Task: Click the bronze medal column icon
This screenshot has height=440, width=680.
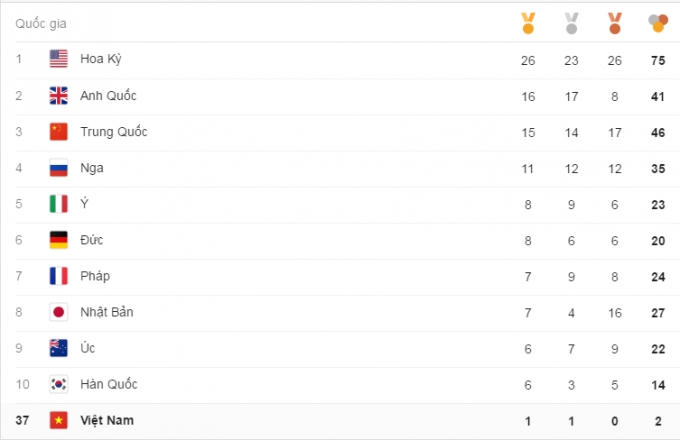Action: (x=614, y=21)
